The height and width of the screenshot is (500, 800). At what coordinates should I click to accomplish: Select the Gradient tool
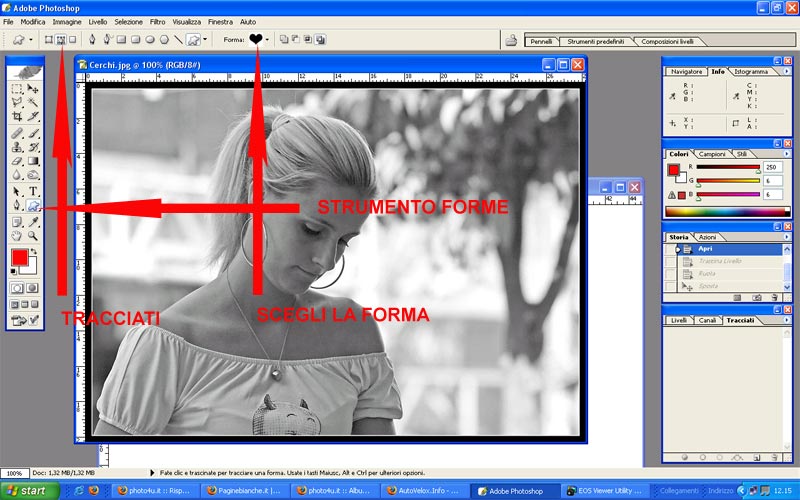pyautogui.click(x=33, y=161)
